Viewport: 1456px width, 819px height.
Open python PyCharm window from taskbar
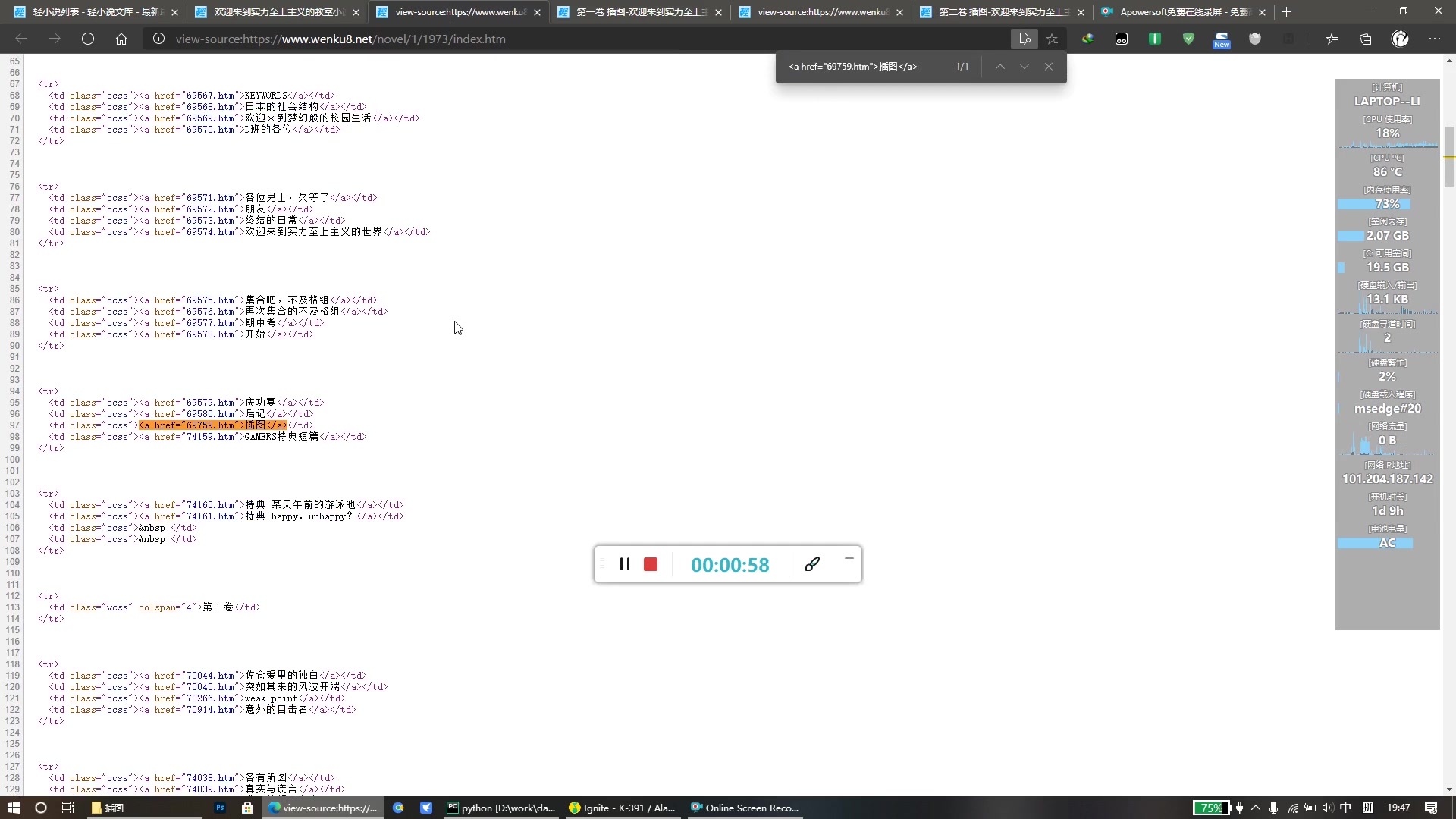tap(501, 808)
